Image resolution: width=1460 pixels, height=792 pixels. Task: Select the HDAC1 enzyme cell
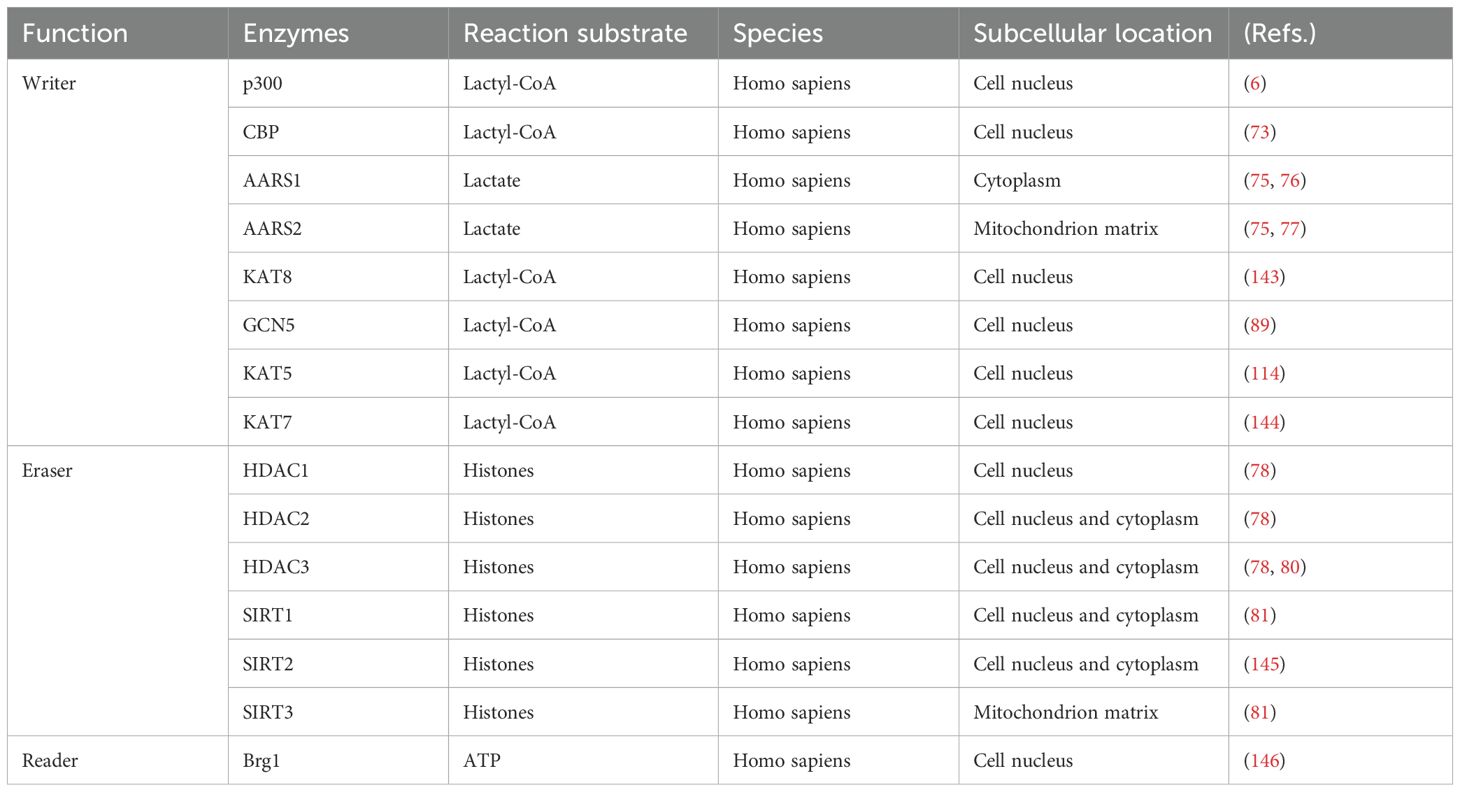[x=338, y=471]
